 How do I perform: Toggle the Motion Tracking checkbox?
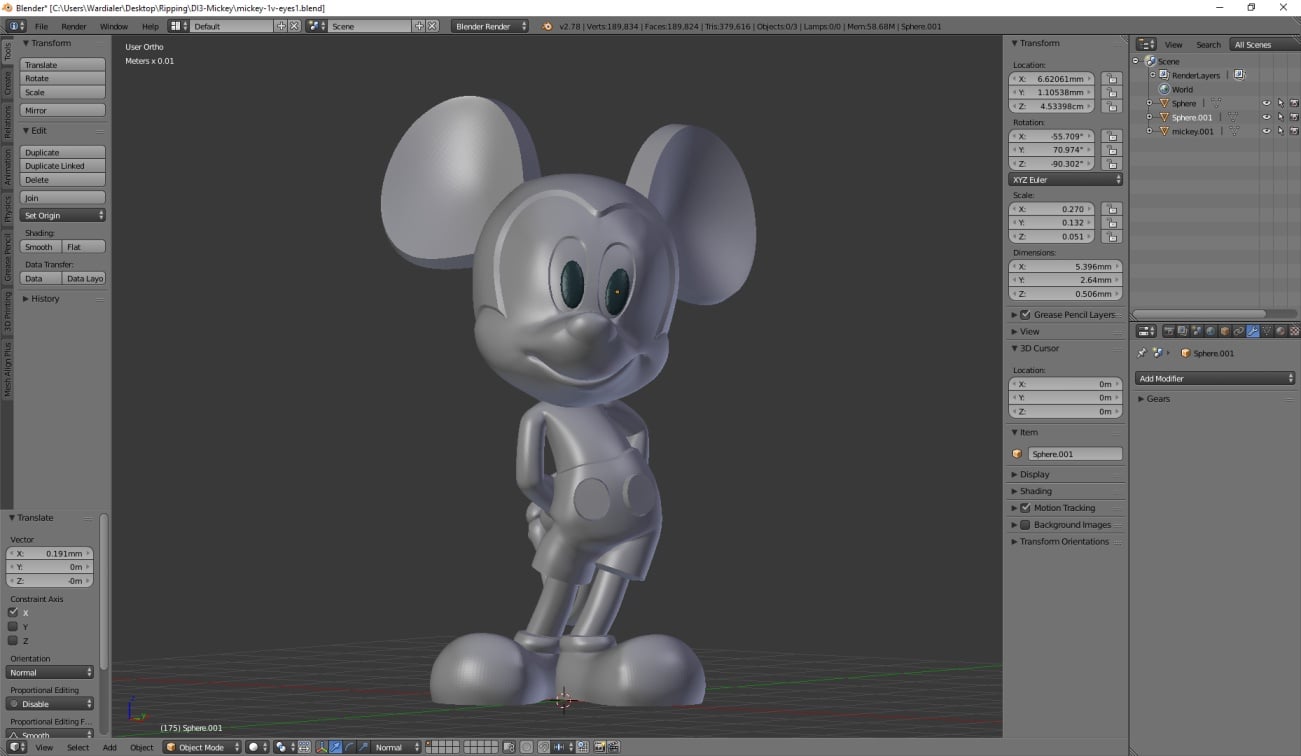pyautogui.click(x=1025, y=508)
